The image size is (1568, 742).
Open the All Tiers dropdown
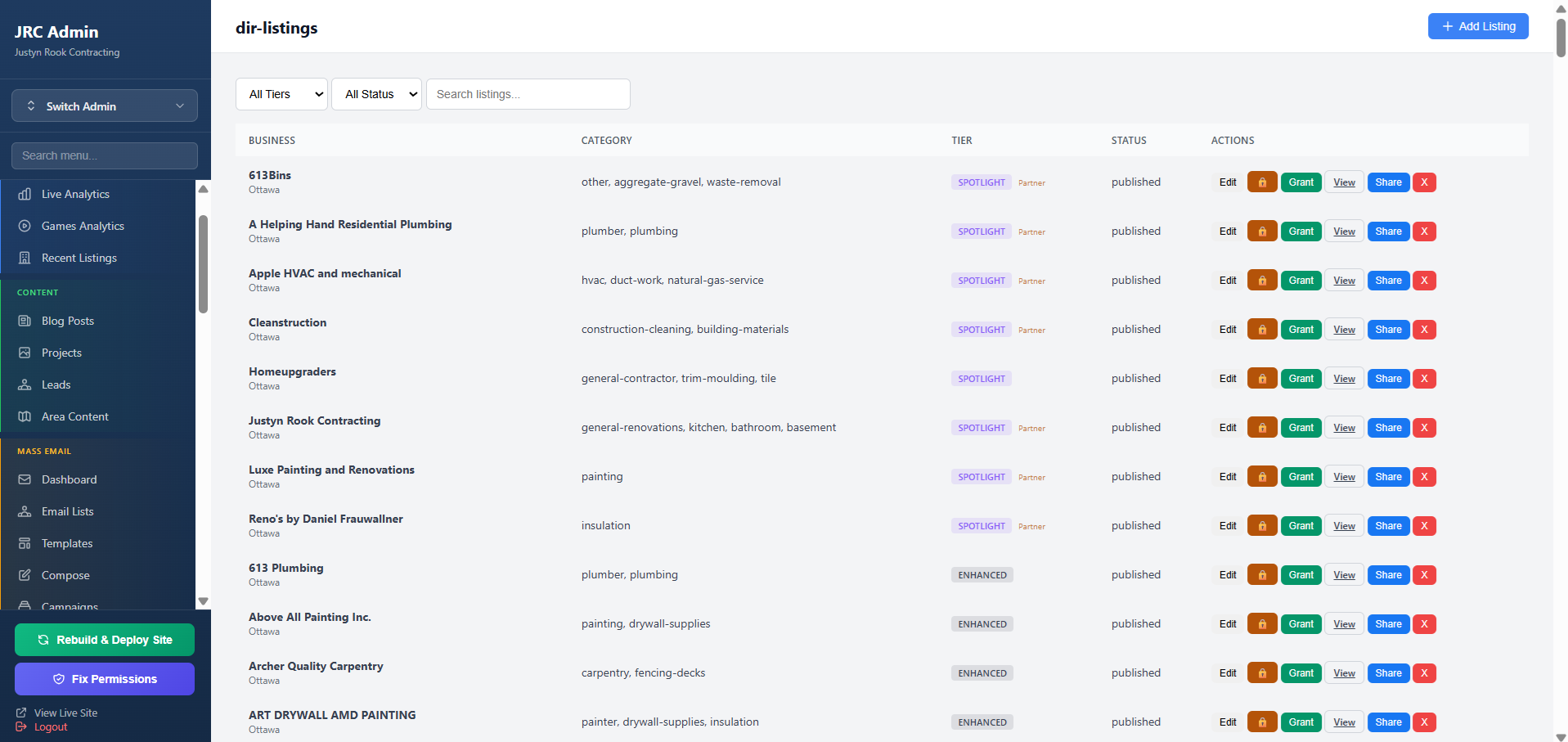tap(281, 94)
